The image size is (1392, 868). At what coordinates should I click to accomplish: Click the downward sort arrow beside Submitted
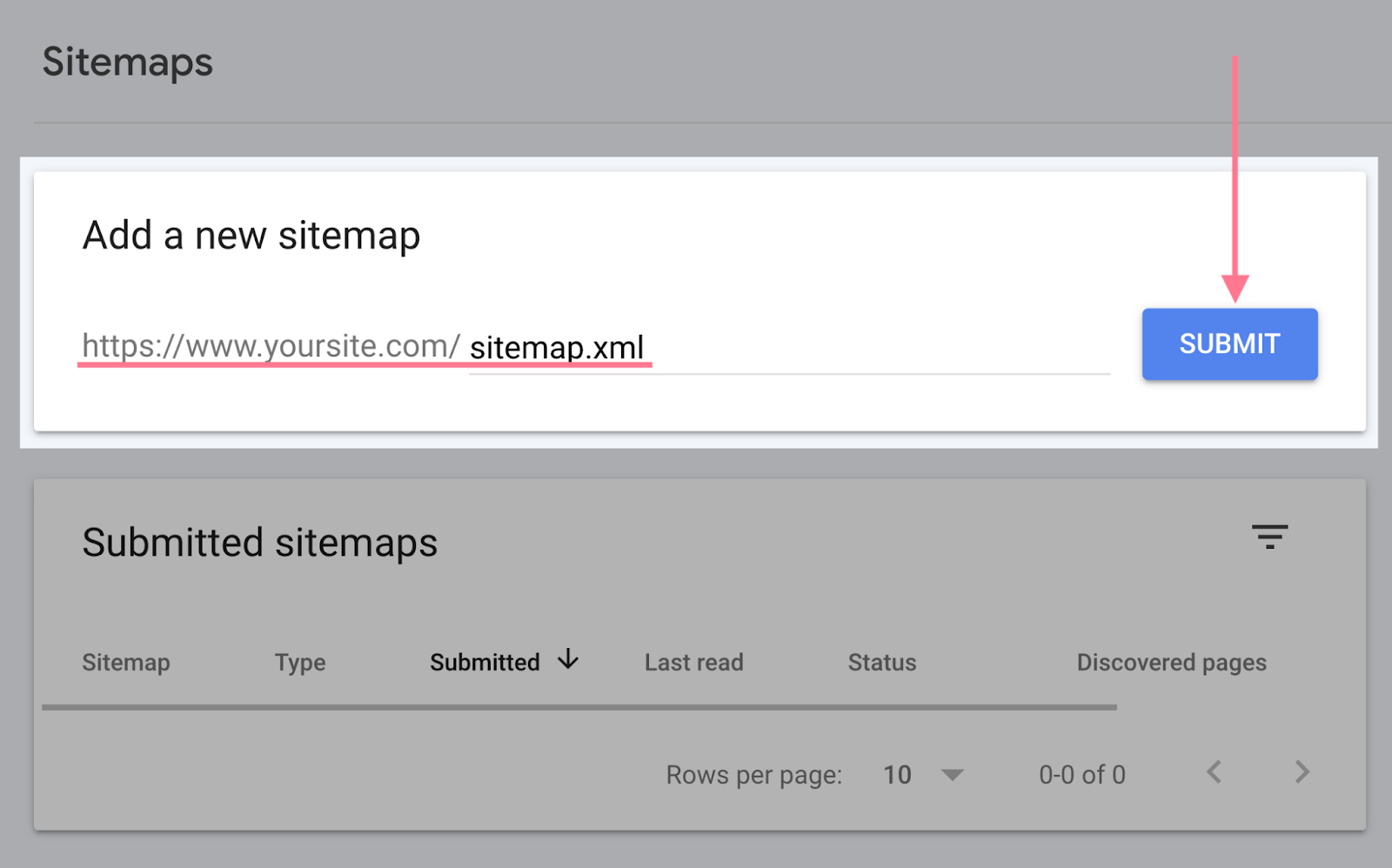coord(567,661)
